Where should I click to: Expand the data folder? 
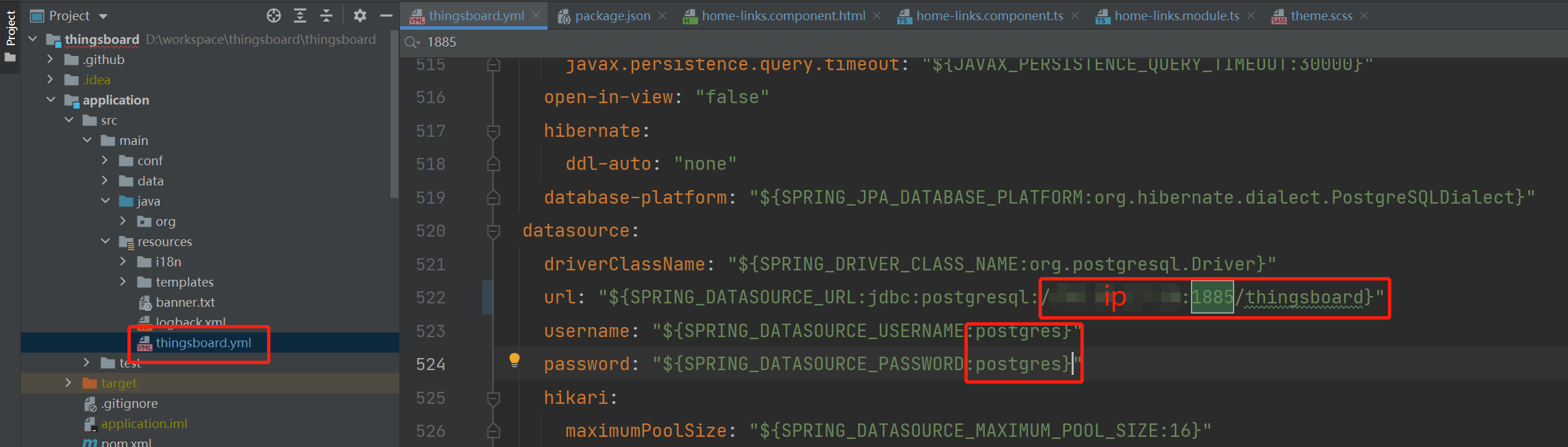[x=105, y=181]
